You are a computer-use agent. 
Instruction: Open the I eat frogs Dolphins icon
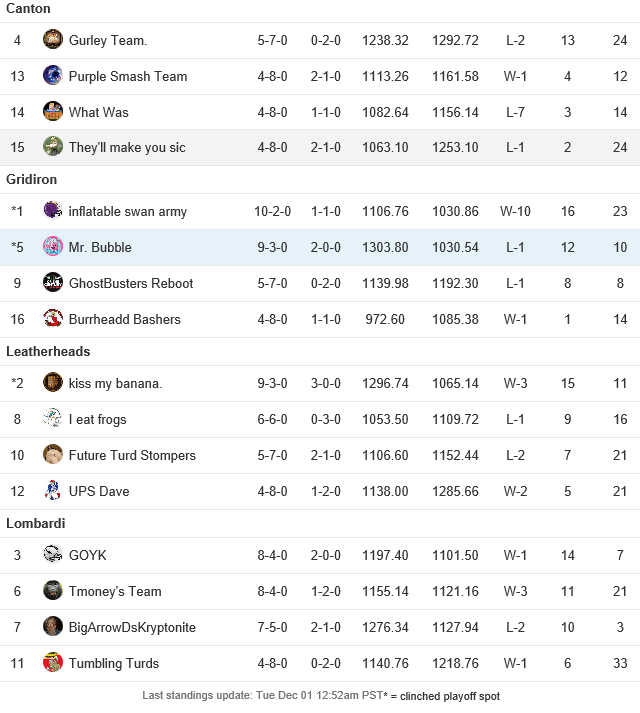[53, 418]
